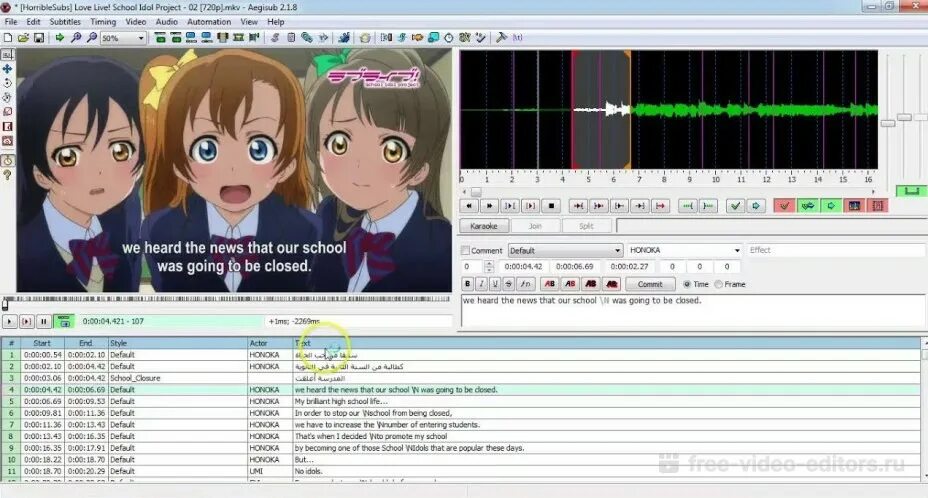
Task: Toggle green auto-scroll audio option
Action: pos(831,206)
